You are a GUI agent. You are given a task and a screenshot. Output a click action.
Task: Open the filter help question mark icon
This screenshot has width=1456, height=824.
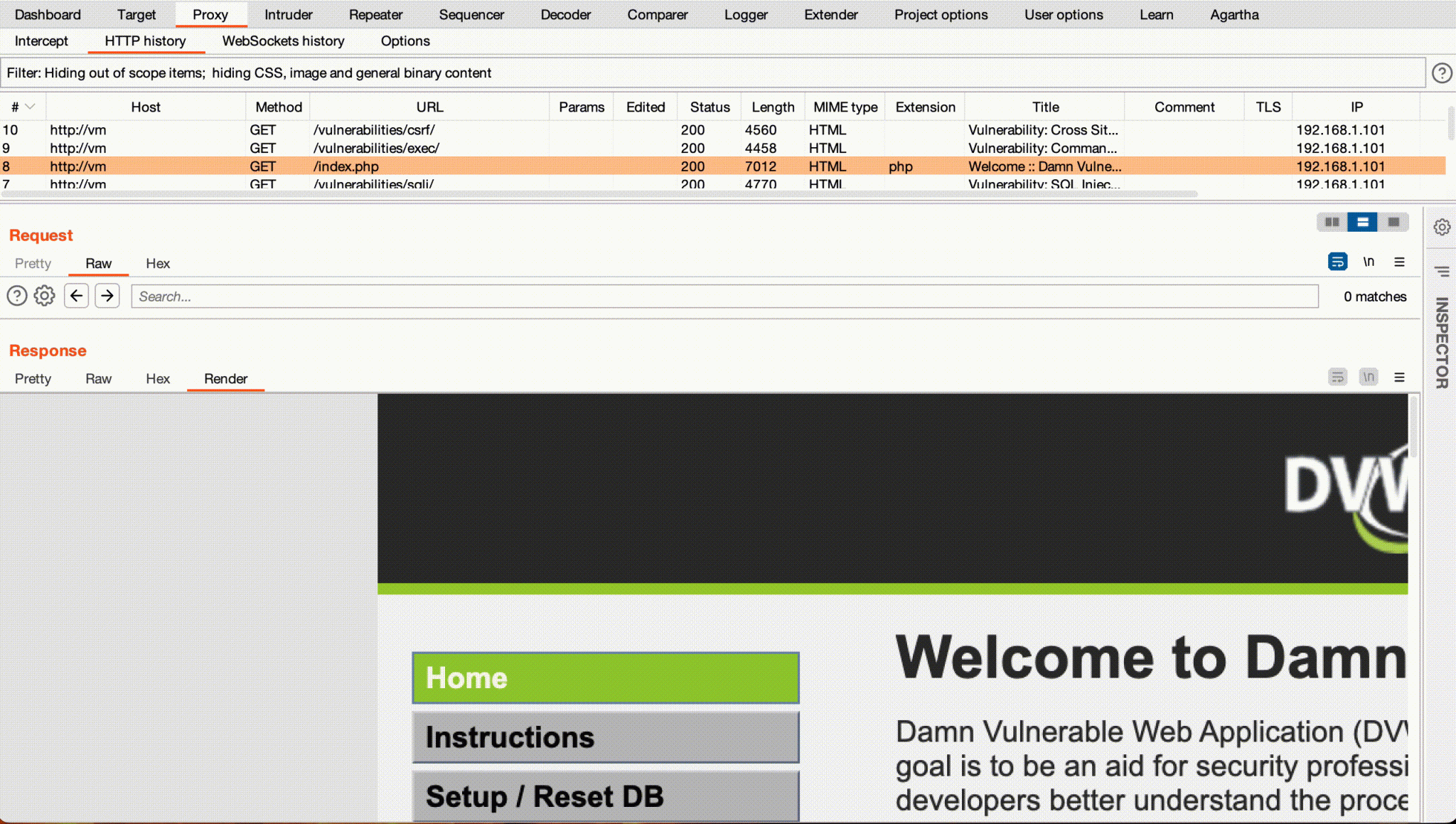(1442, 73)
